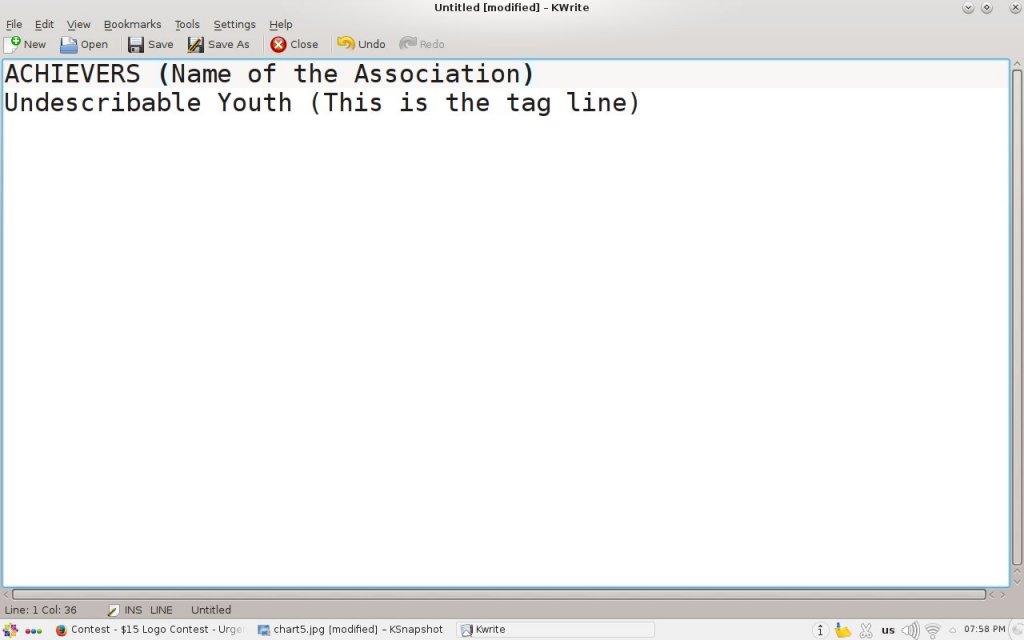Image resolution: width=1024 pixels, height=640 pixels.
Task: Toggle LINE selection mode in status bar
Action: [161, 610]
